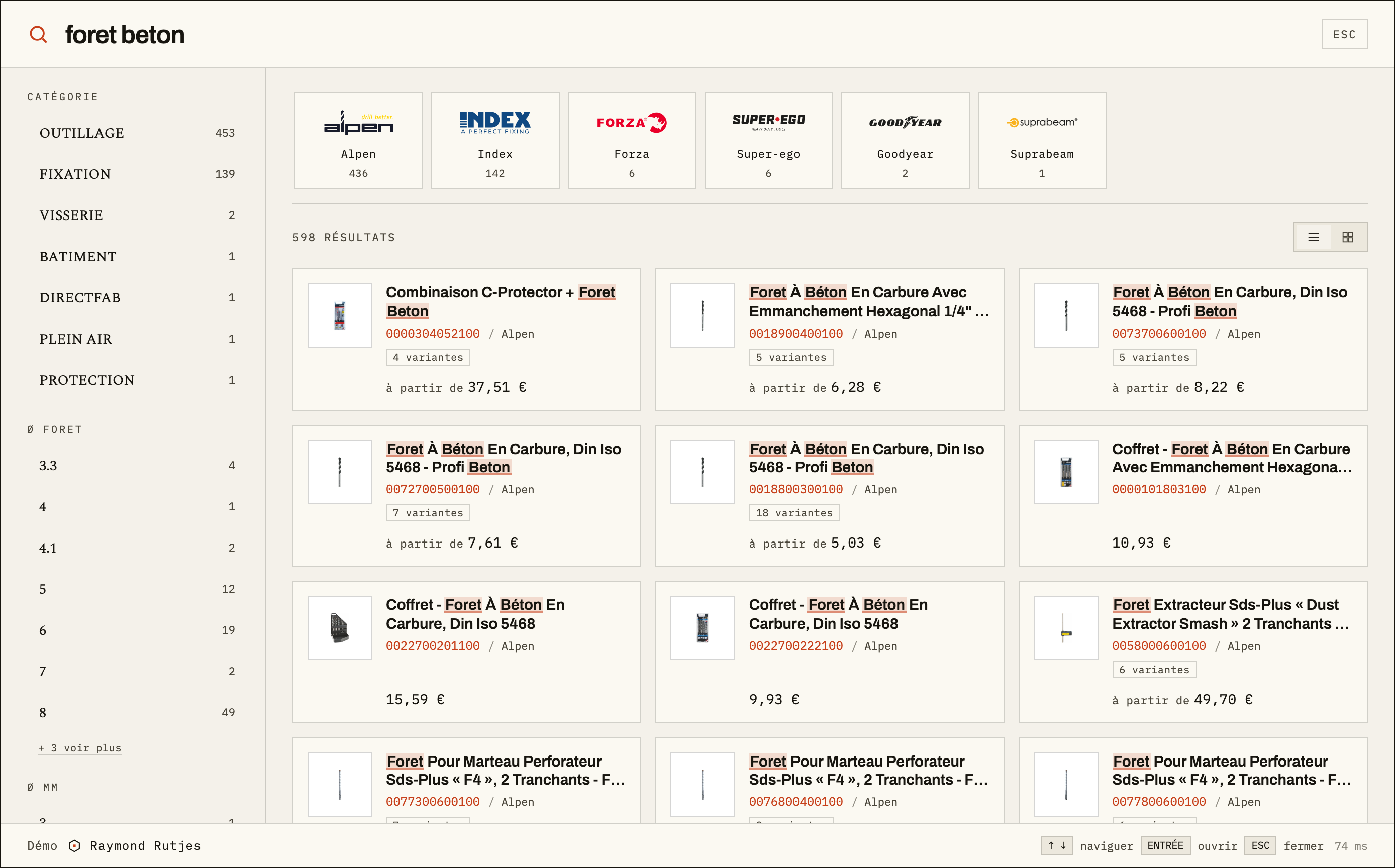Open thumbnail of coffret 0000101803100
Image resolution: width=1395 pixels, height=868 pixels.
[1066, 472]
